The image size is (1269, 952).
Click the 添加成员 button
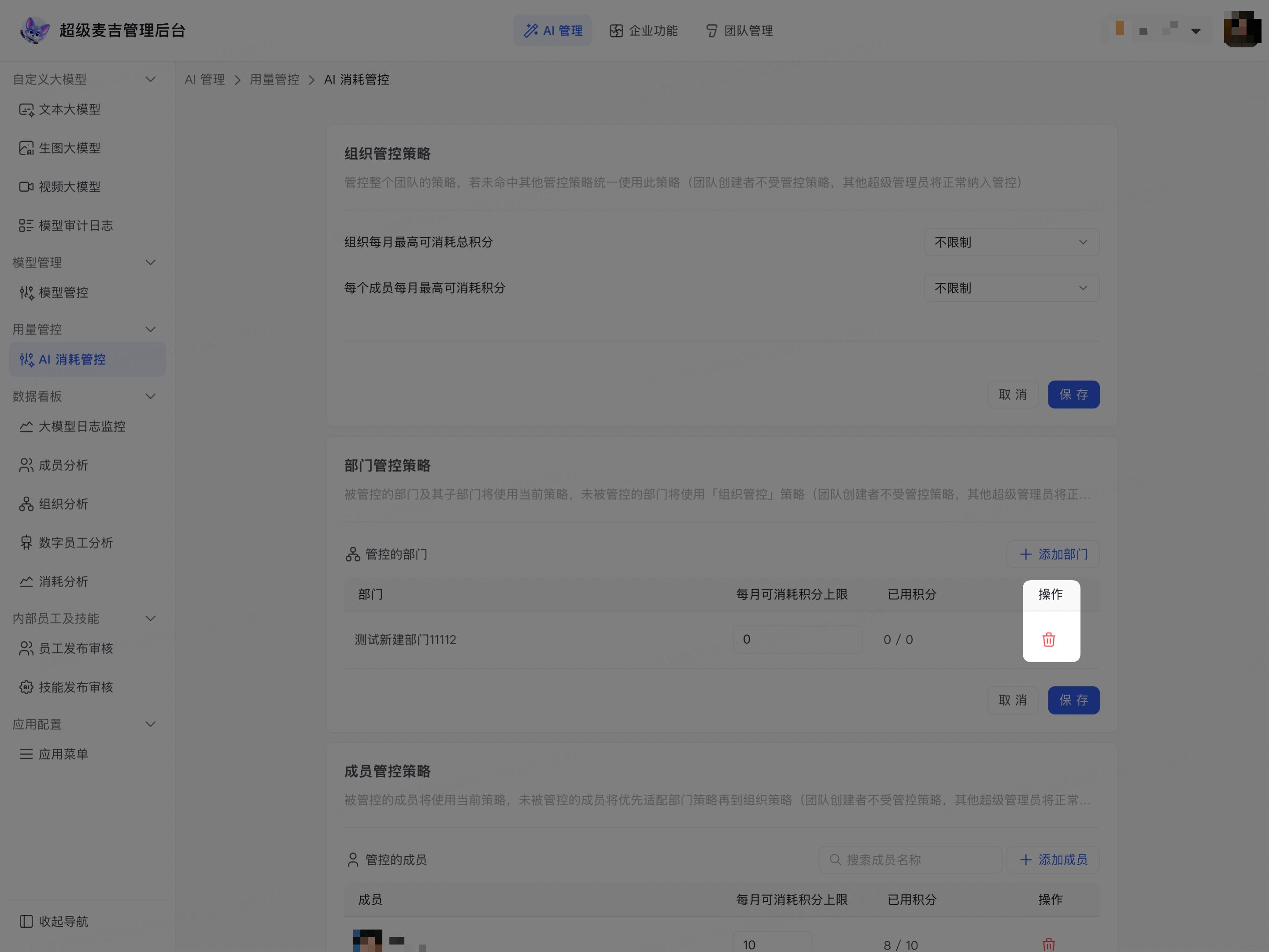coord(1053,859)
